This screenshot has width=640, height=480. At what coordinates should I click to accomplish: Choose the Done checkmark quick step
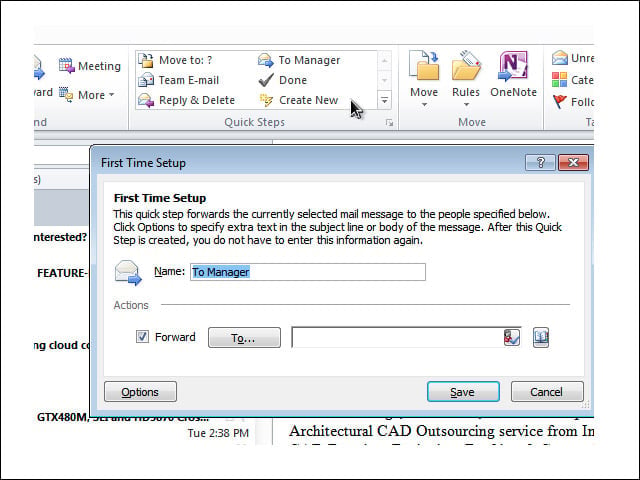pyautogui.click(x=282, y=80)
